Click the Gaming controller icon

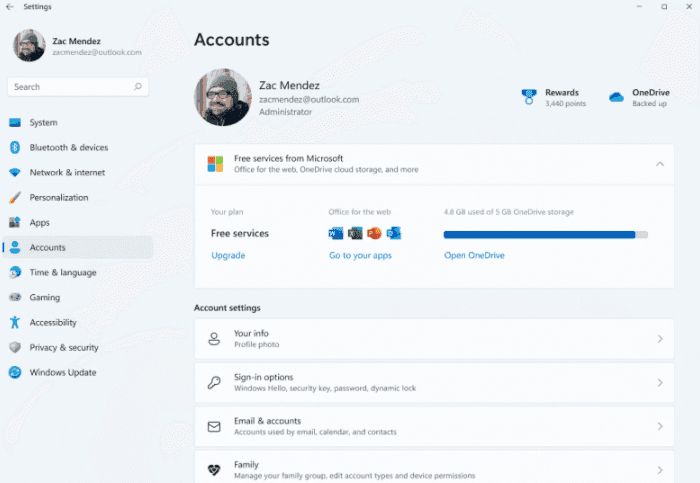coord(15,297)
